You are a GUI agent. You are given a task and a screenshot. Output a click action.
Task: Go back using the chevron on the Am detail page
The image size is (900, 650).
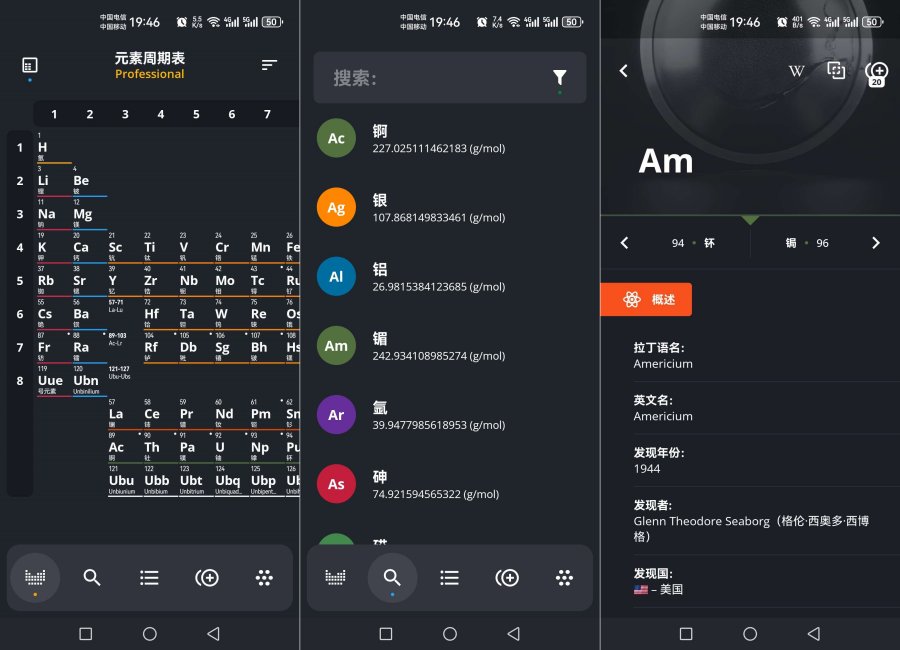[x=623, y=71]
